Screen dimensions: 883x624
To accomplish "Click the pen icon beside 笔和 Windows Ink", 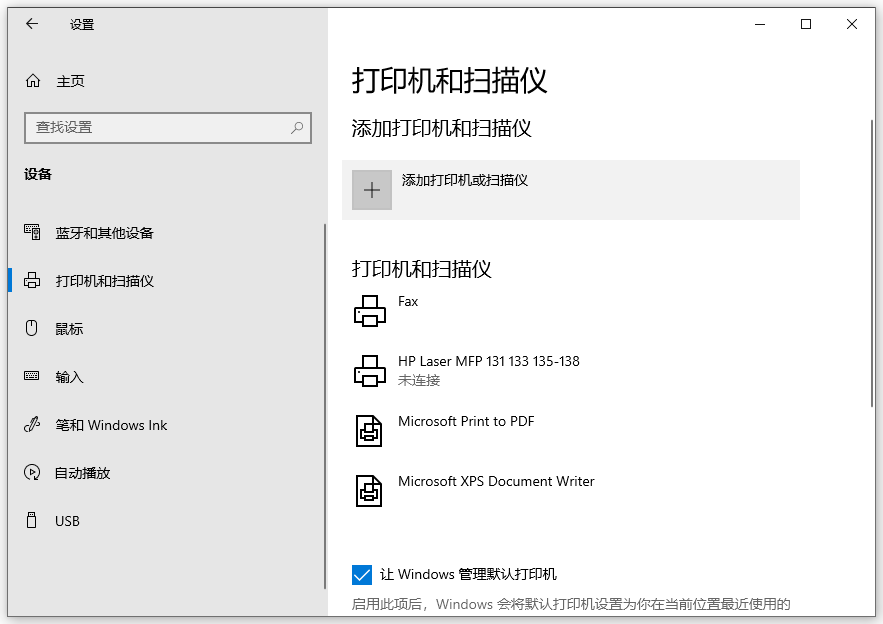I will click(x=32, y=424).
